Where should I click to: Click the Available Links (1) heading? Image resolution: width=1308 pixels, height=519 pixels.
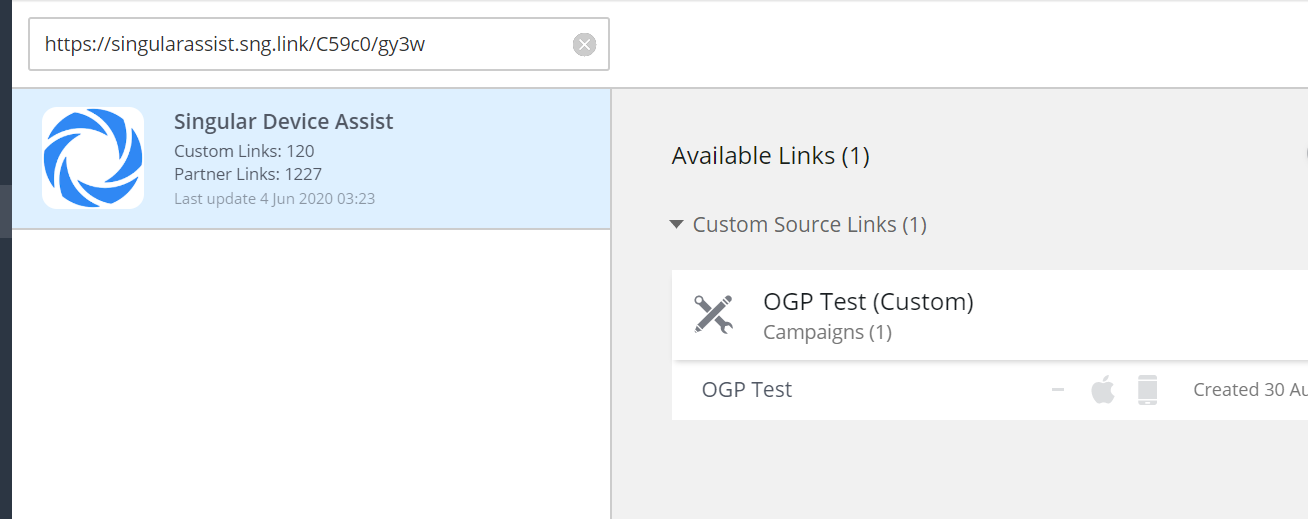point(770,156)
